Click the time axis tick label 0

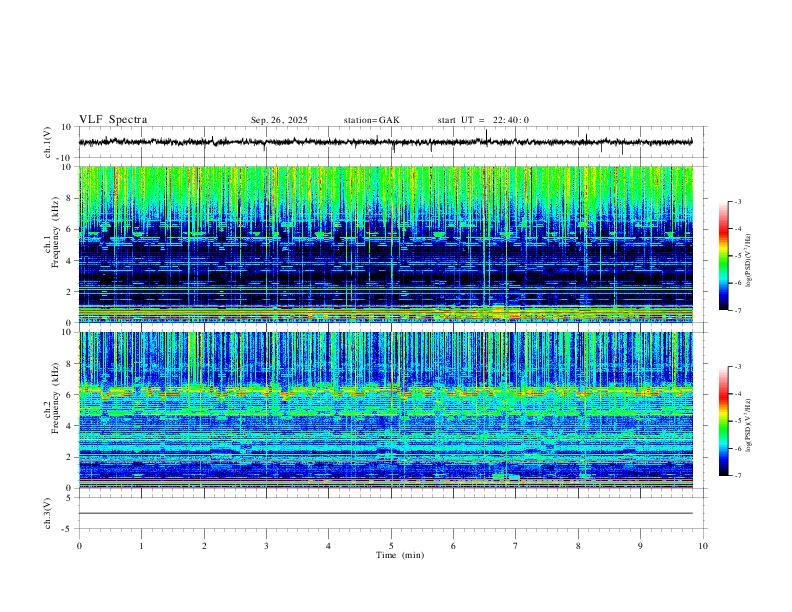click(x=79, y=546)
